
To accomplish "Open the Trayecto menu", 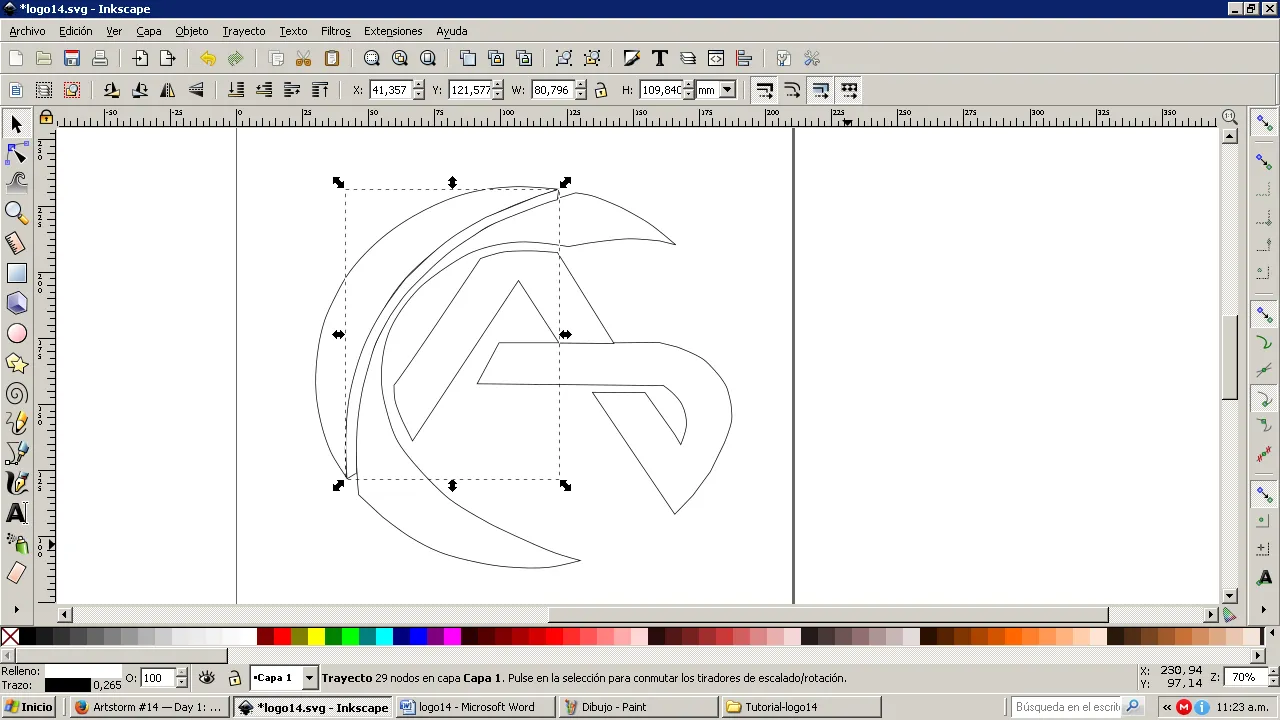I will pyautogui.click(x=244, y=31).
